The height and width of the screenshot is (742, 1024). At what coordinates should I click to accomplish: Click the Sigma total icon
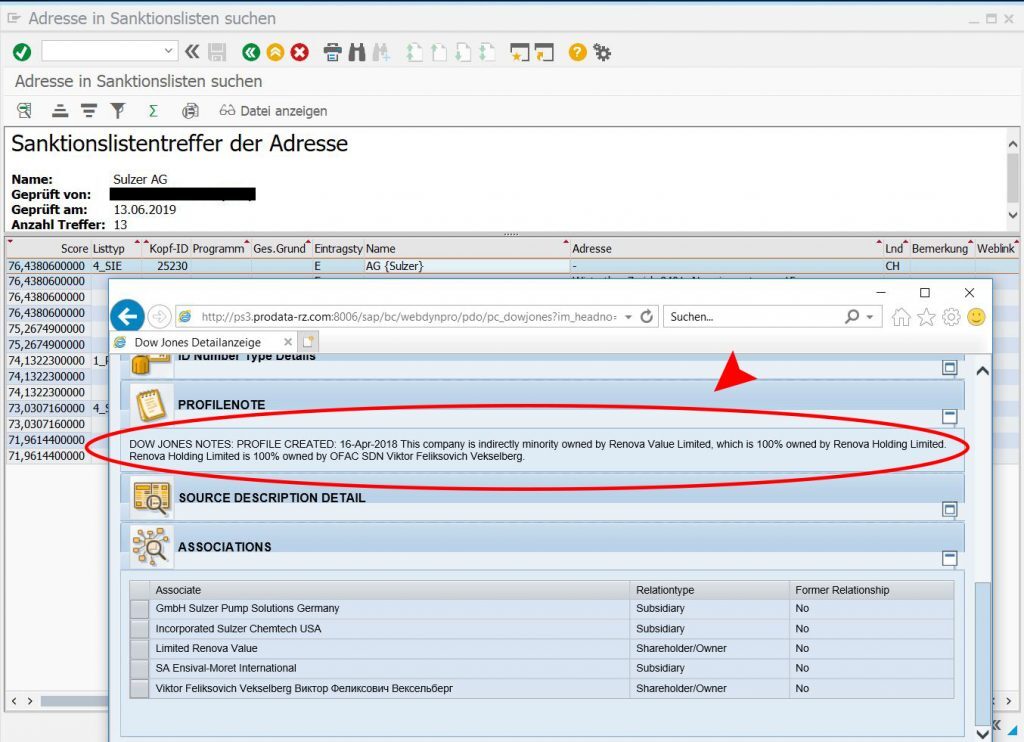(153, 111)
